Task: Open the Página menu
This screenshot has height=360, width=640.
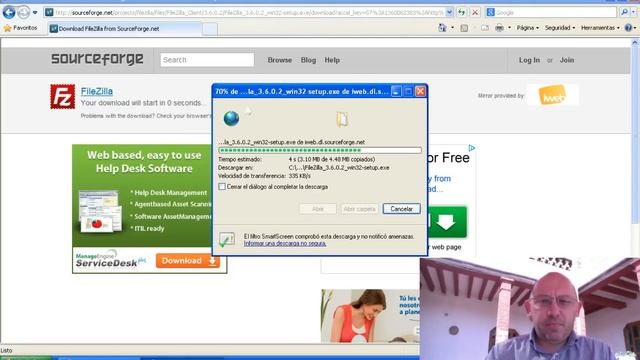Action: click(527, 28)
